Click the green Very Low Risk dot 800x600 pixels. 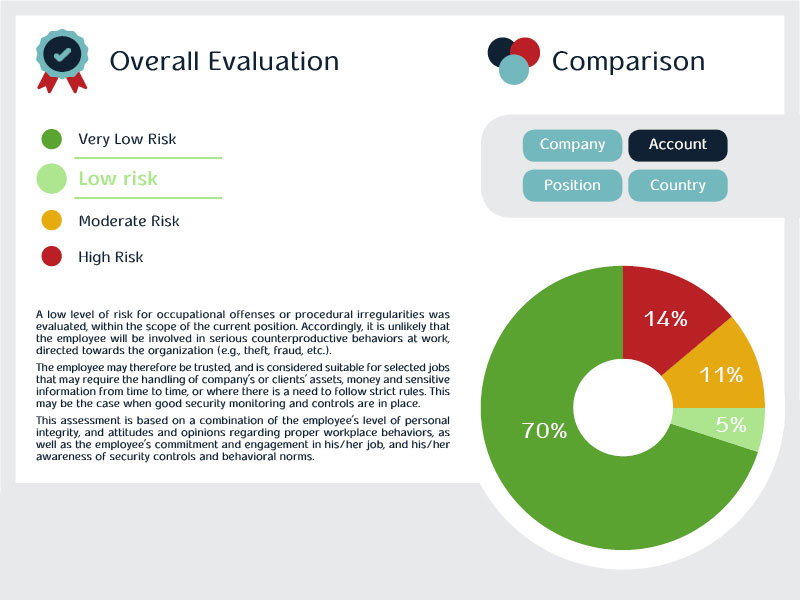coord(52,139)
